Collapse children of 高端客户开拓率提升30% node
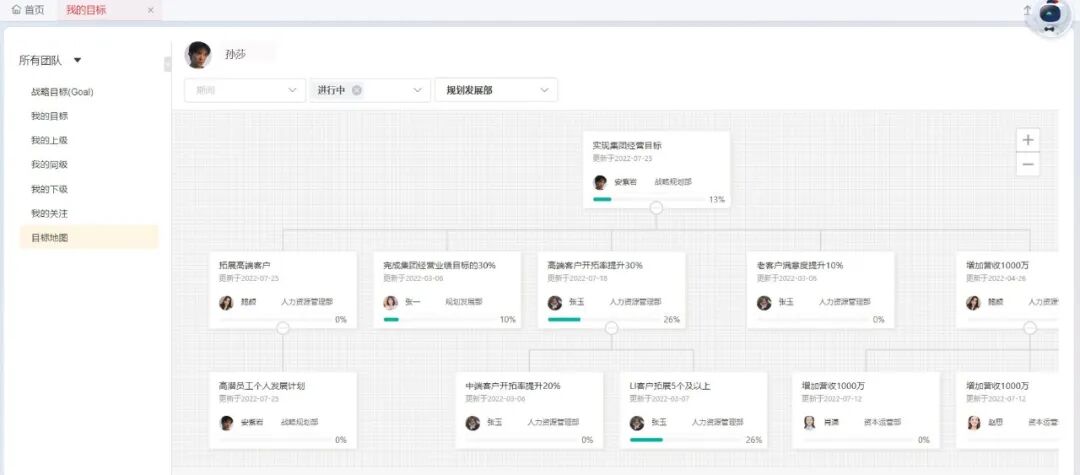Image resolution: width=1080 pixels, height=475 pixels. point(612,328)
